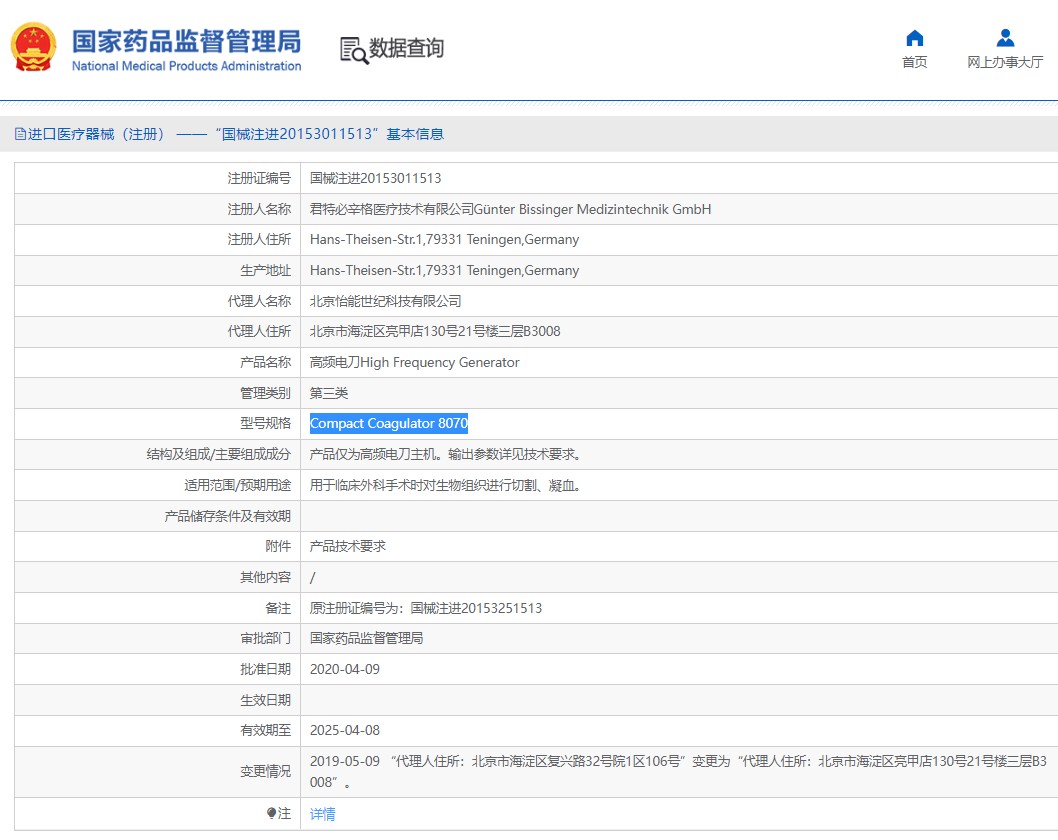This screenshot has height=840, width=1058.
Task: Click the home icon above 首页
Action: [x=914, y=38]
